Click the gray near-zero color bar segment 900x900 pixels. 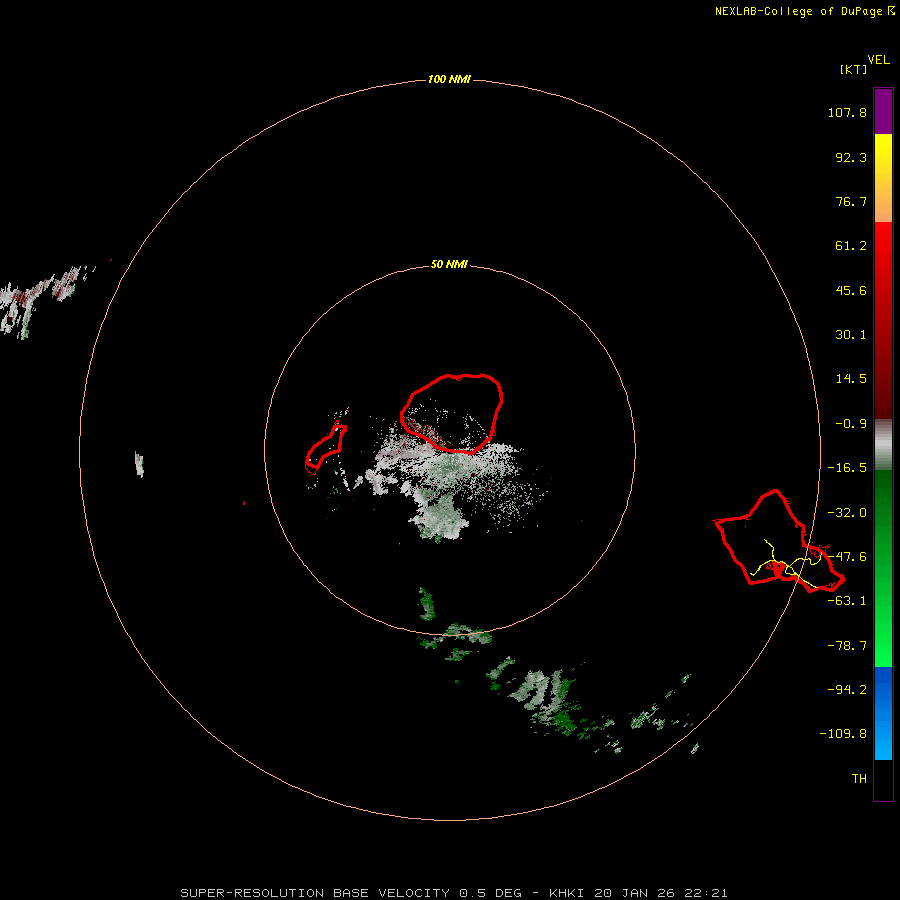(x=883, y=444)
